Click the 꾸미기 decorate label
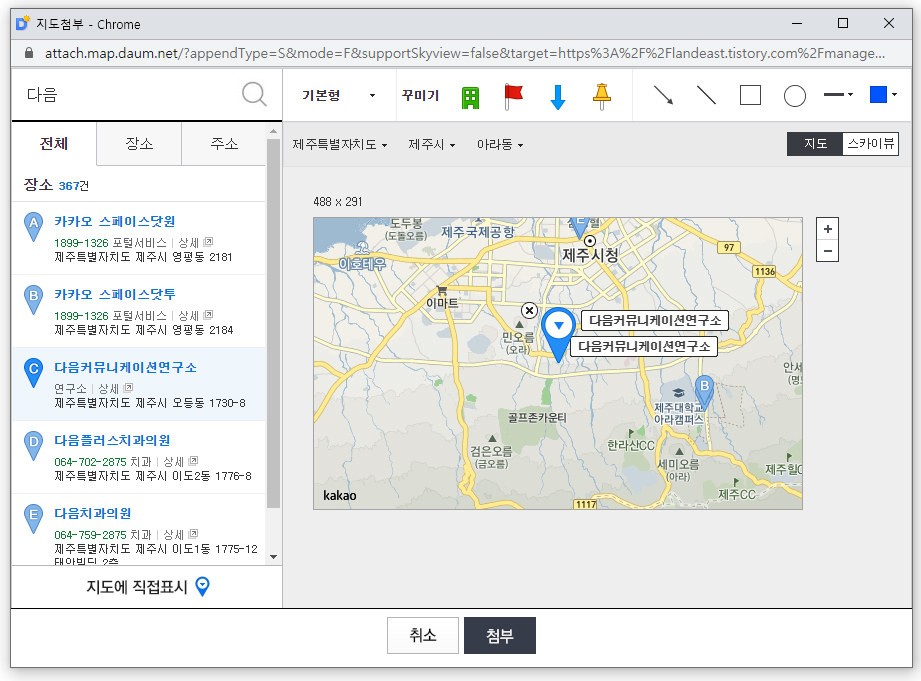This screenshot has width=921, height=681. tap(420, 95)
